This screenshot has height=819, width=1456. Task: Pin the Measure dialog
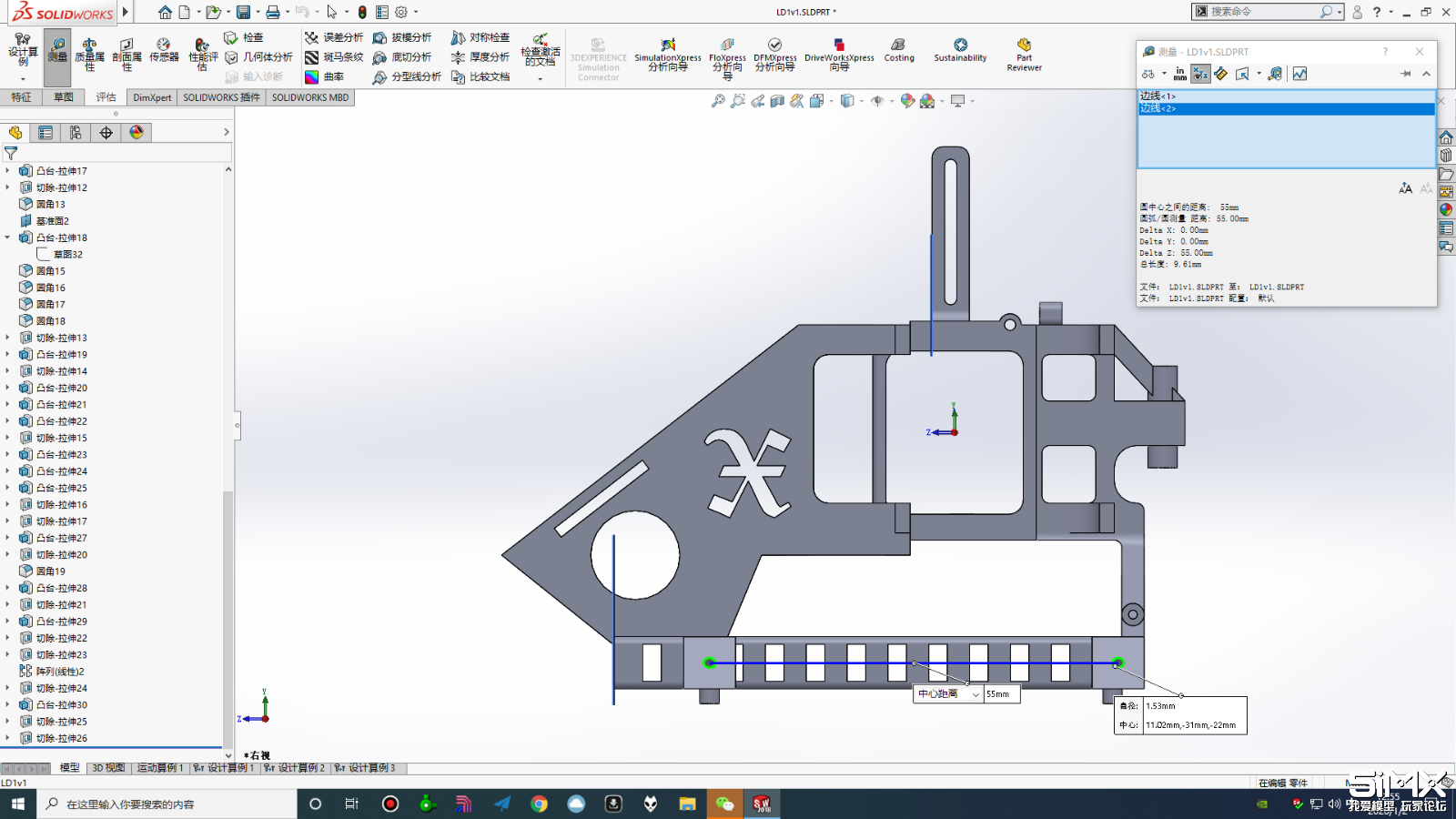tap(1406, 74)
